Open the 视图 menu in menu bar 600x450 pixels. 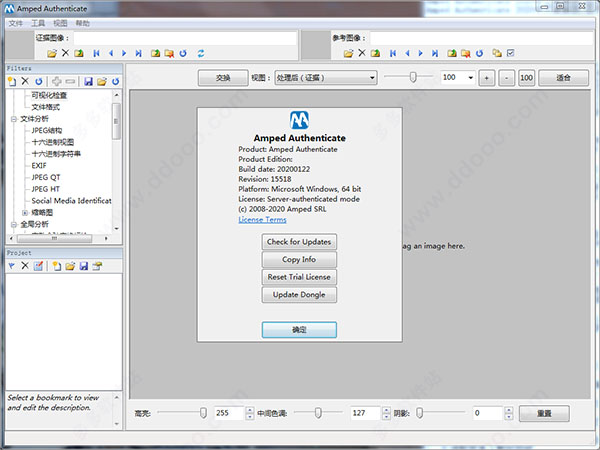[60, 23]
